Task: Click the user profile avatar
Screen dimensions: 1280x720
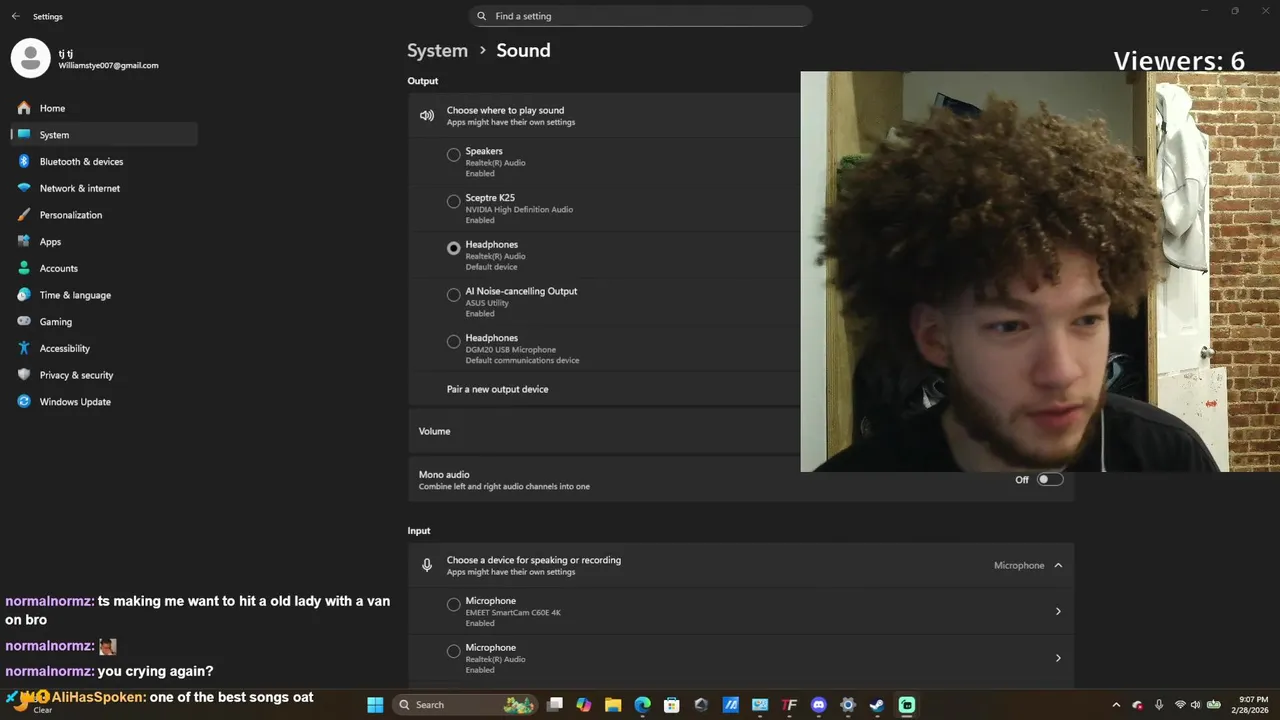Action: pyautogui.click(x=30, y=58)
